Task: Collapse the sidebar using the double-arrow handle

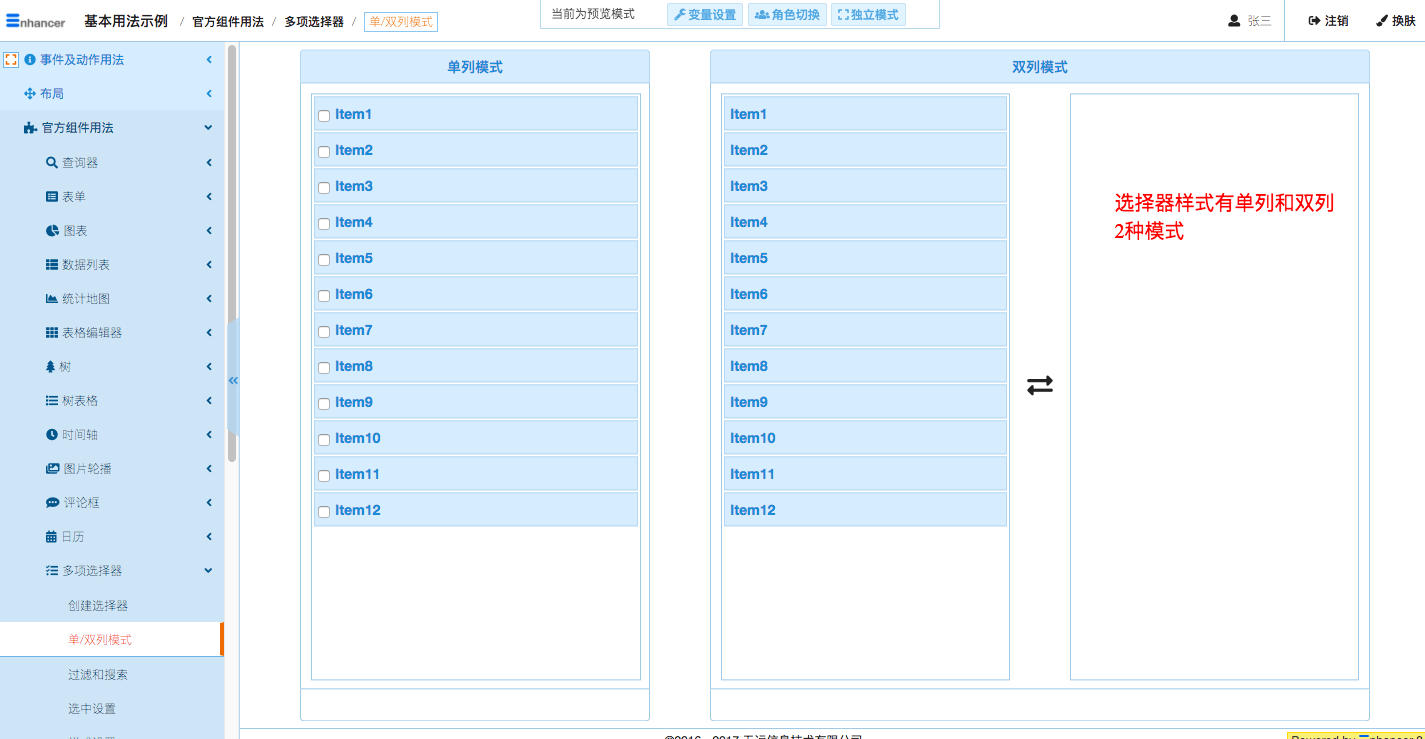Action: pyautogui.click(x=233, y=380)
